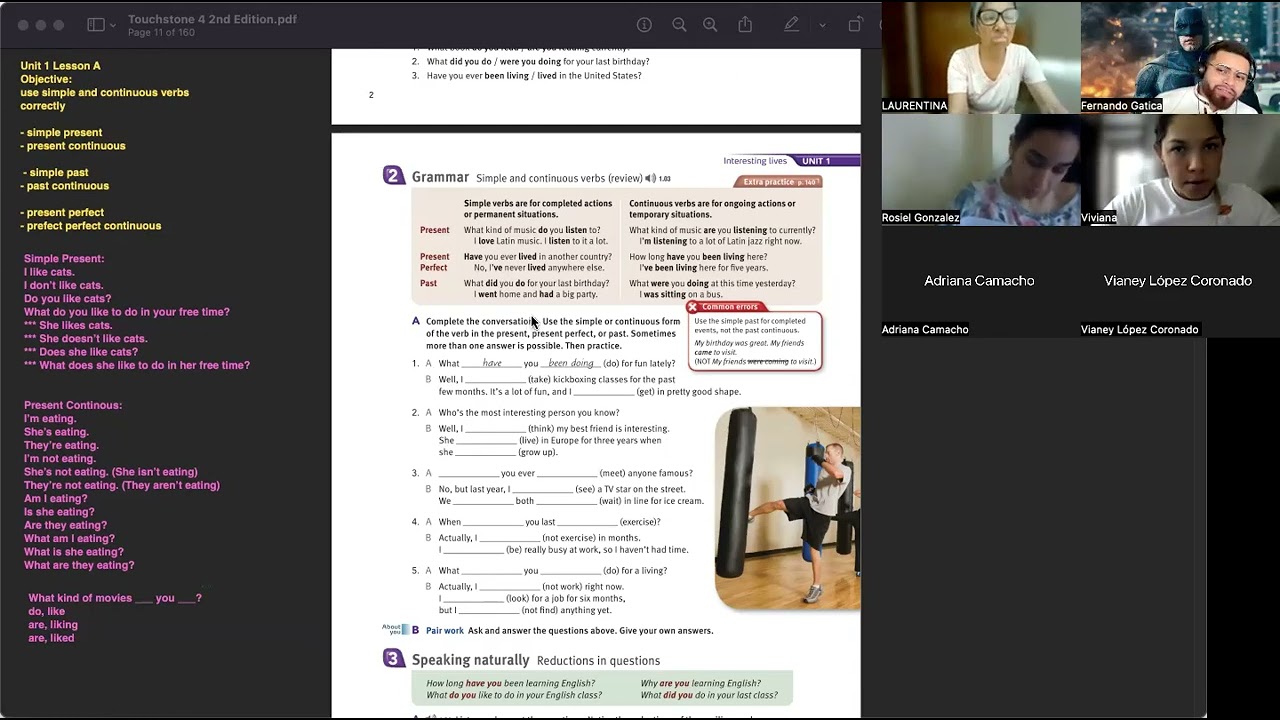1280x720 pixels.
Task: Click the 'are, liked' answer option
Action: 51,638
